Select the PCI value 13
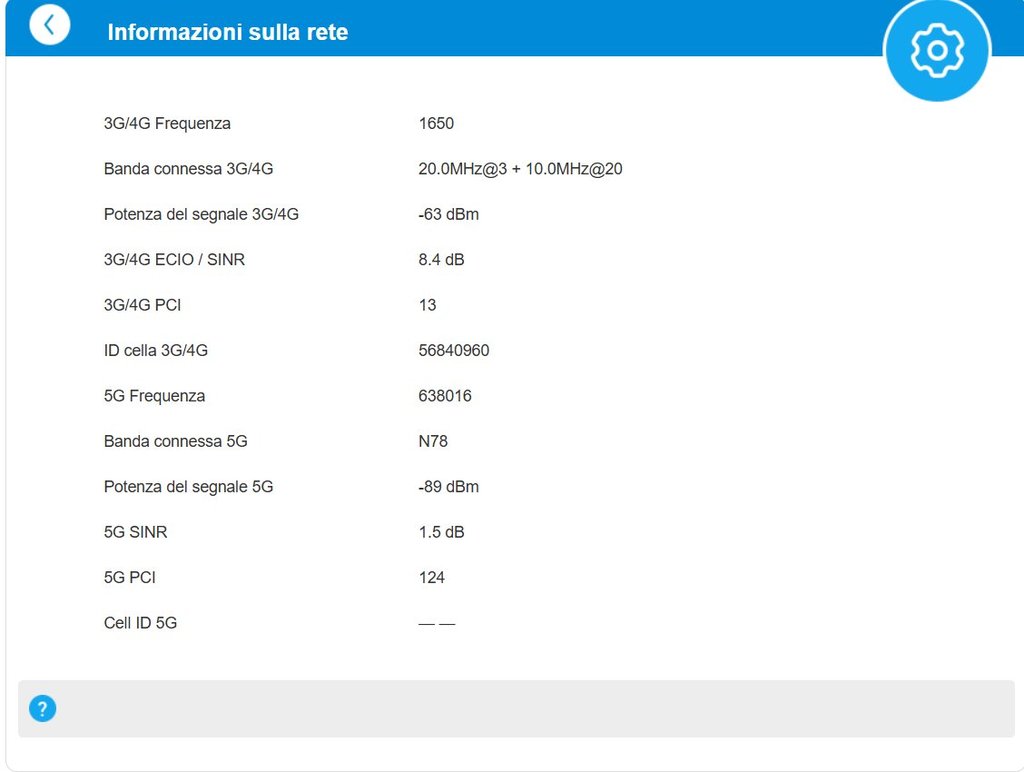The height and width of the screenshot is (772, 1024). pyautogui.click(x=427, y=305)
